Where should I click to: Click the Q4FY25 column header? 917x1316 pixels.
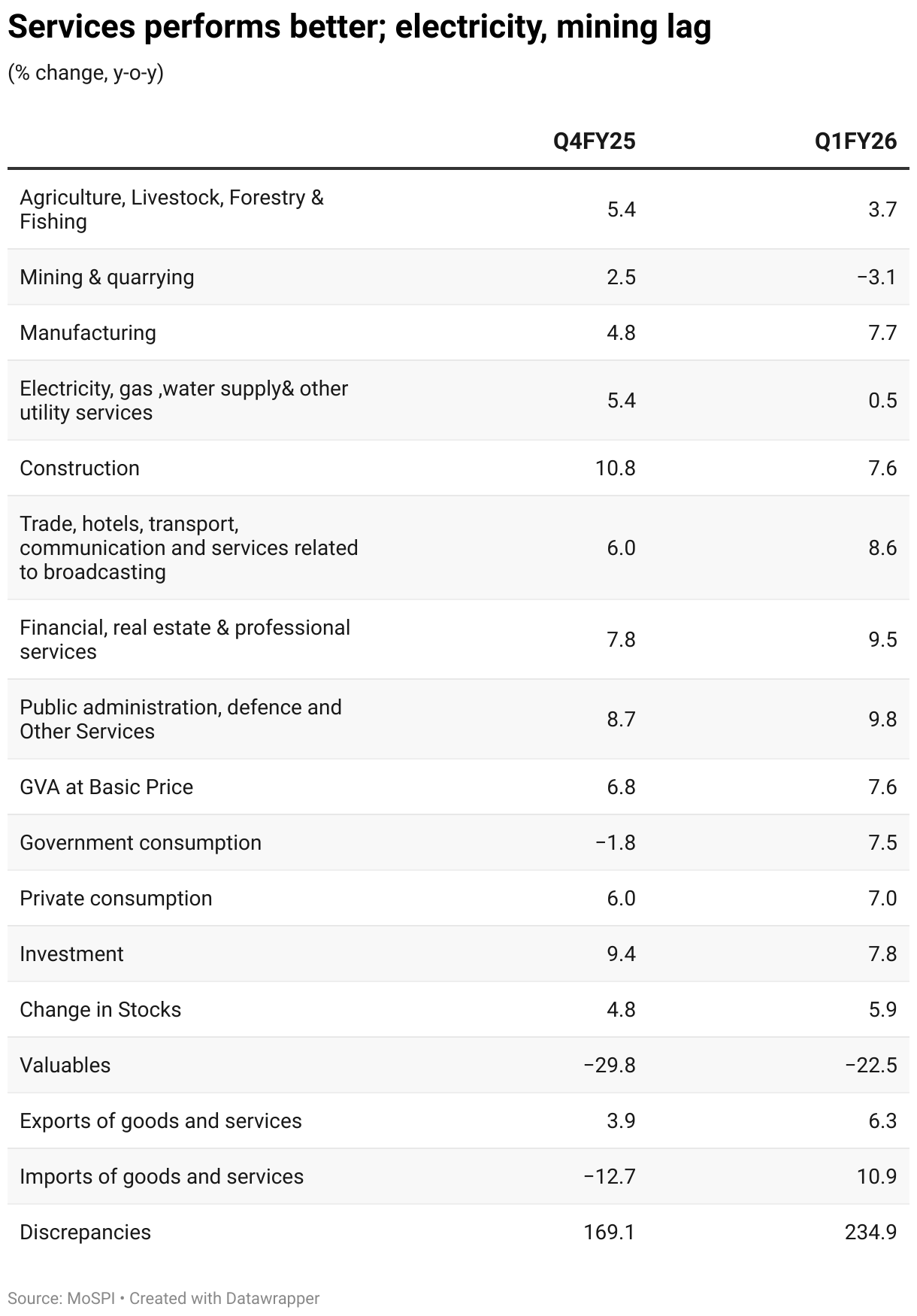click(594, 141)
